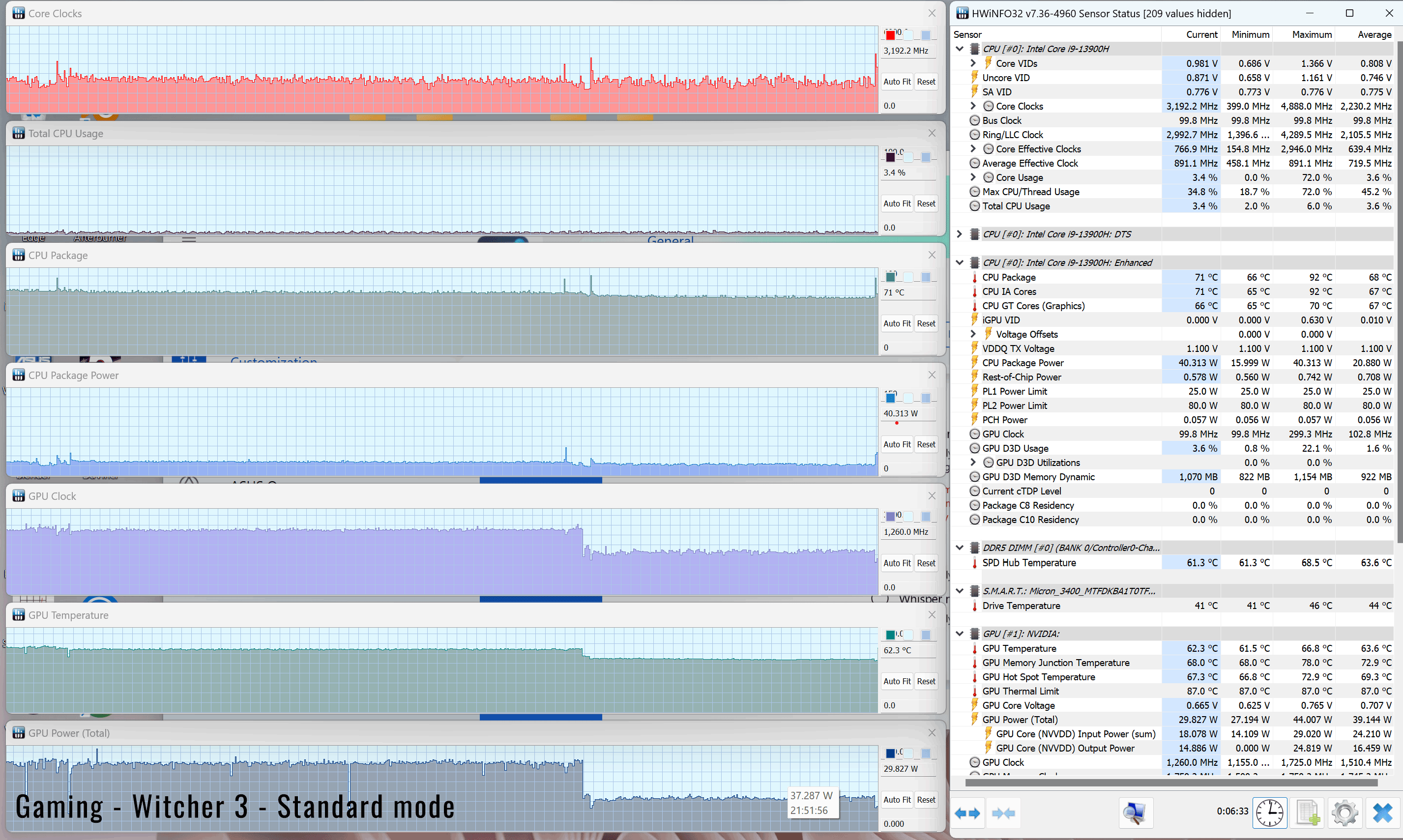Viewport: 1403px width, 840px height.
Task: Expand GPU D3D Utilizations row
Action: 973,463
